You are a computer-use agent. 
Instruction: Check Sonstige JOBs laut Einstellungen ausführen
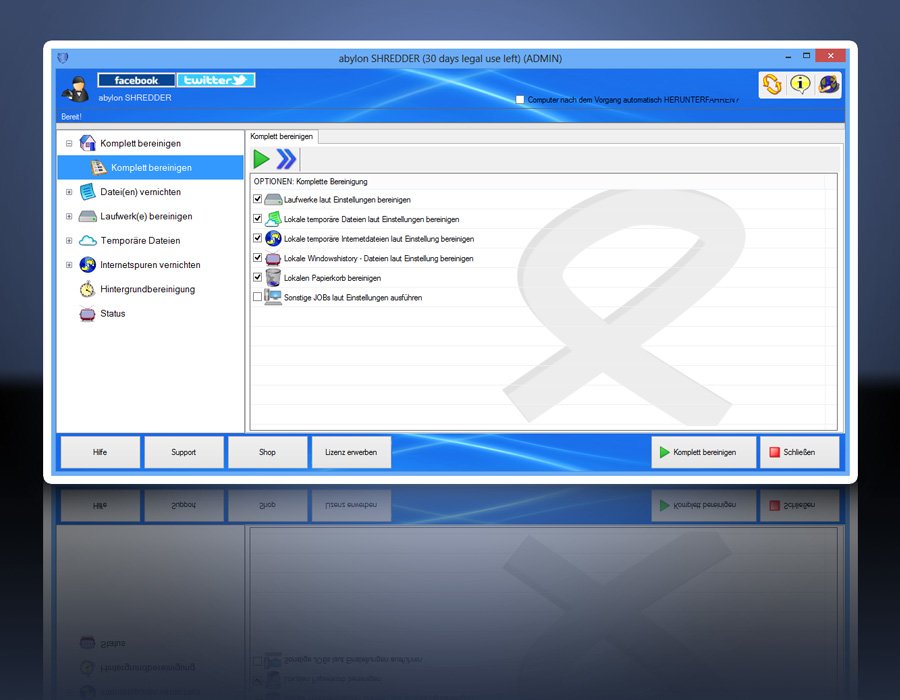(x=258, y=297)
